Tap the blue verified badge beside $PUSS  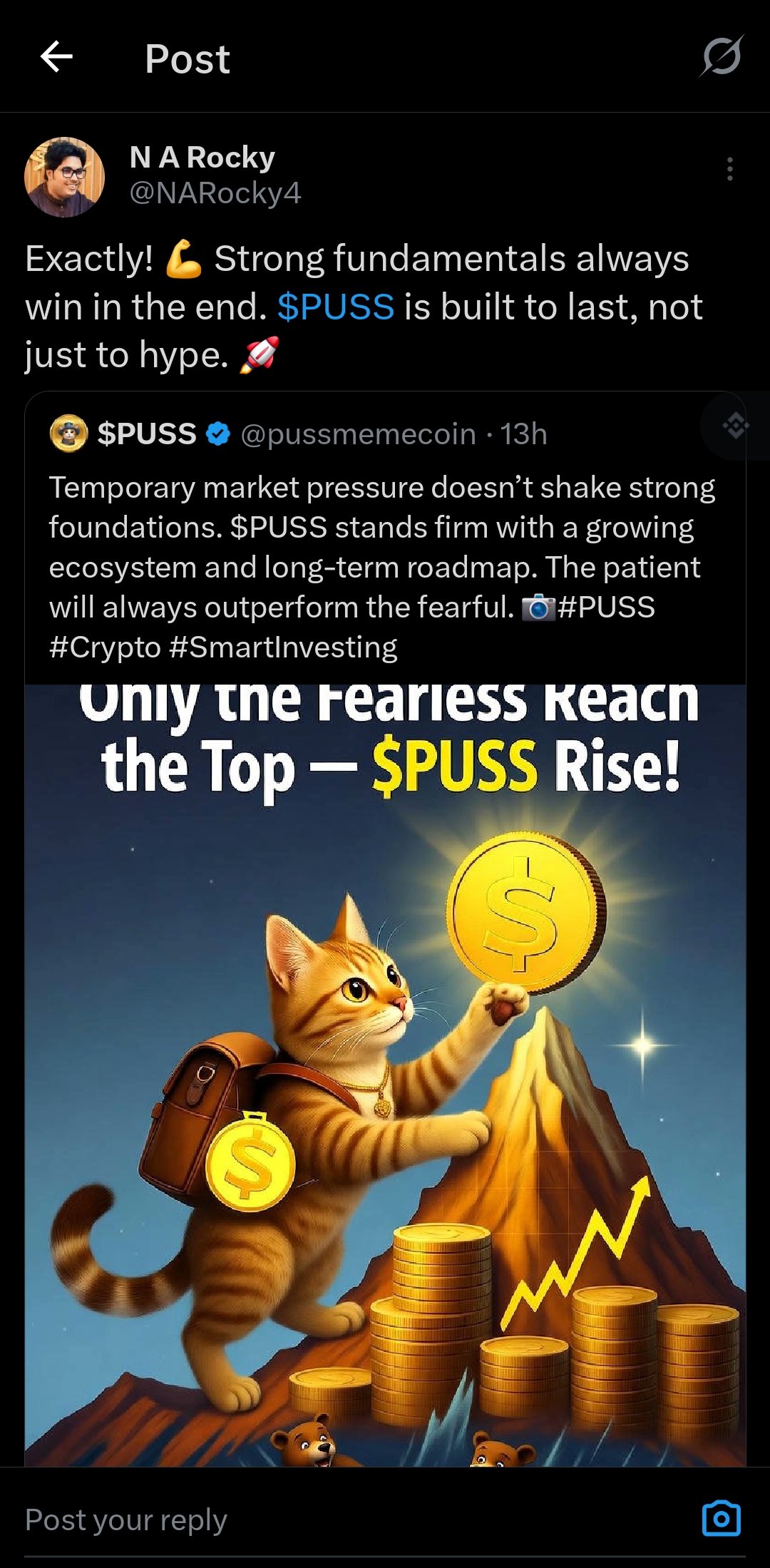coord(218,434)
